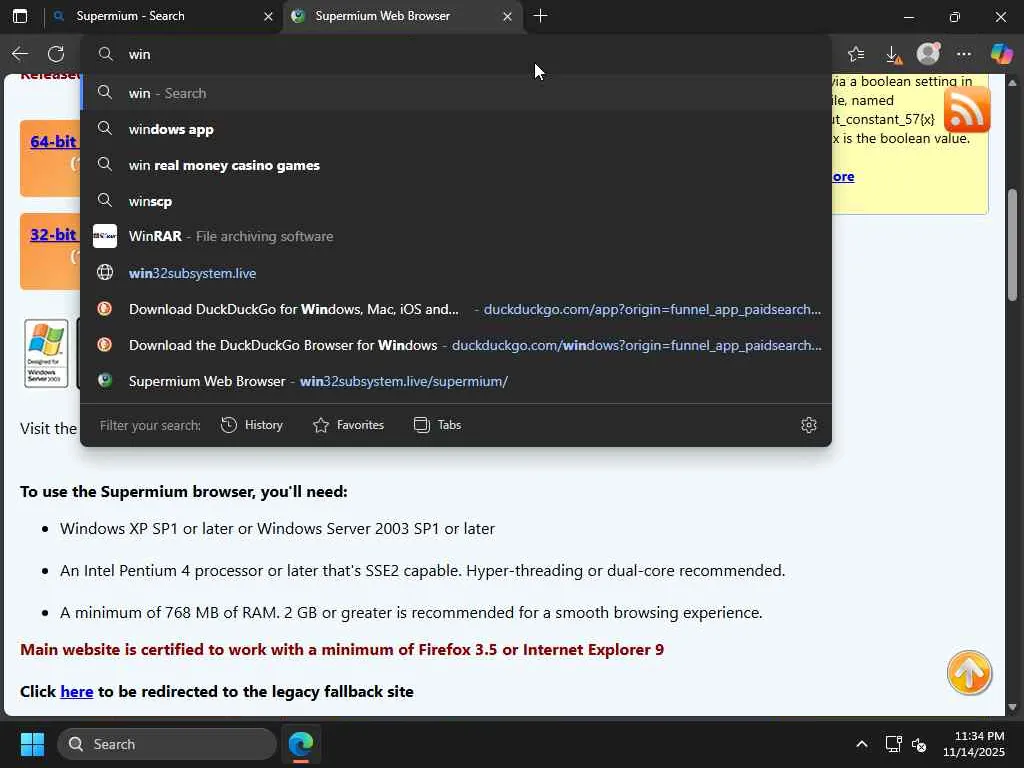Switch to Supermium Web Browser tab
Image resolution: width=1024 pixels, height=768 pixels.
[x=402, y=16]
